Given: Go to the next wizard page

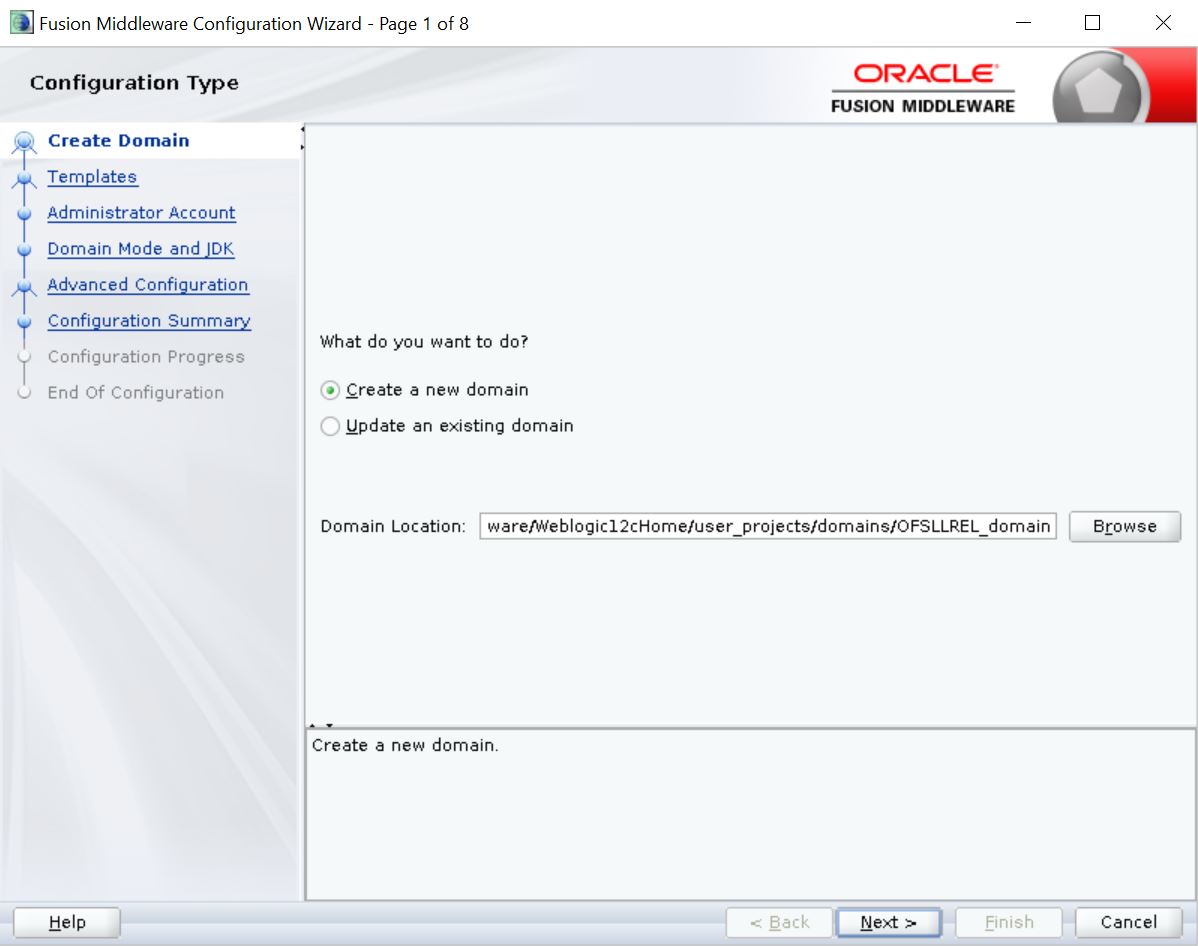Looking at the screenshot, I should 889,922.
